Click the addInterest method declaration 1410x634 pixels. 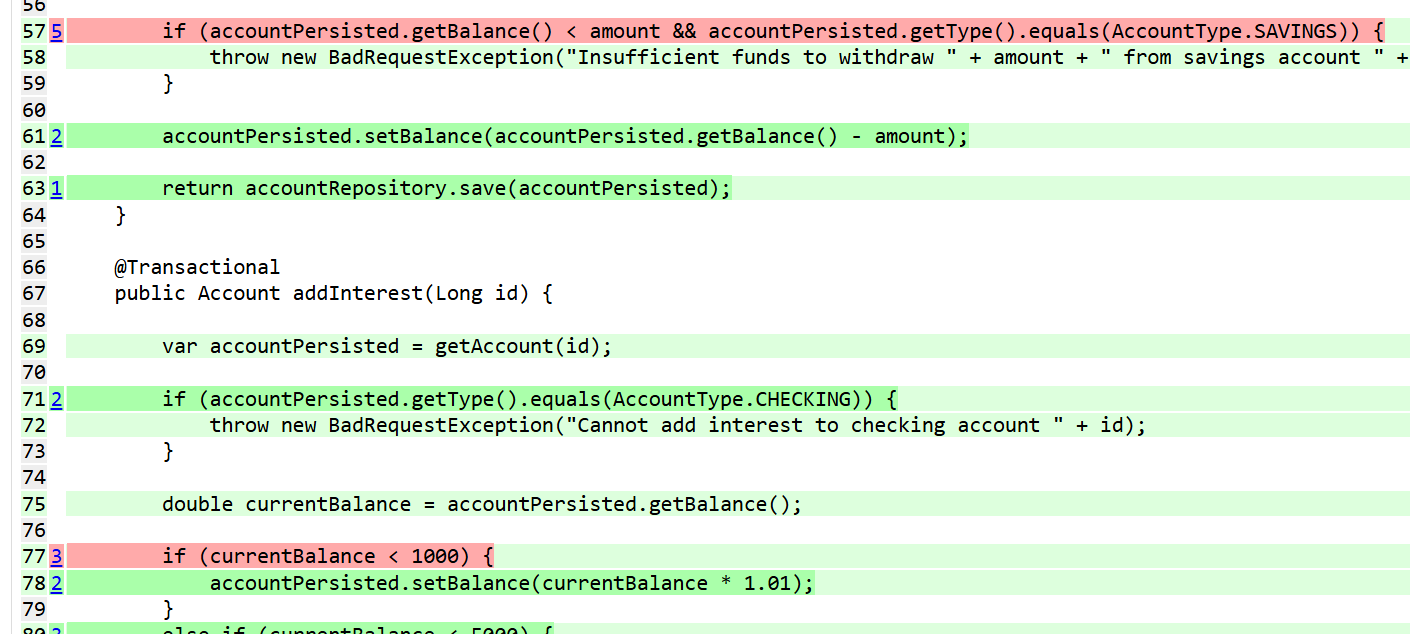[333, 293]
